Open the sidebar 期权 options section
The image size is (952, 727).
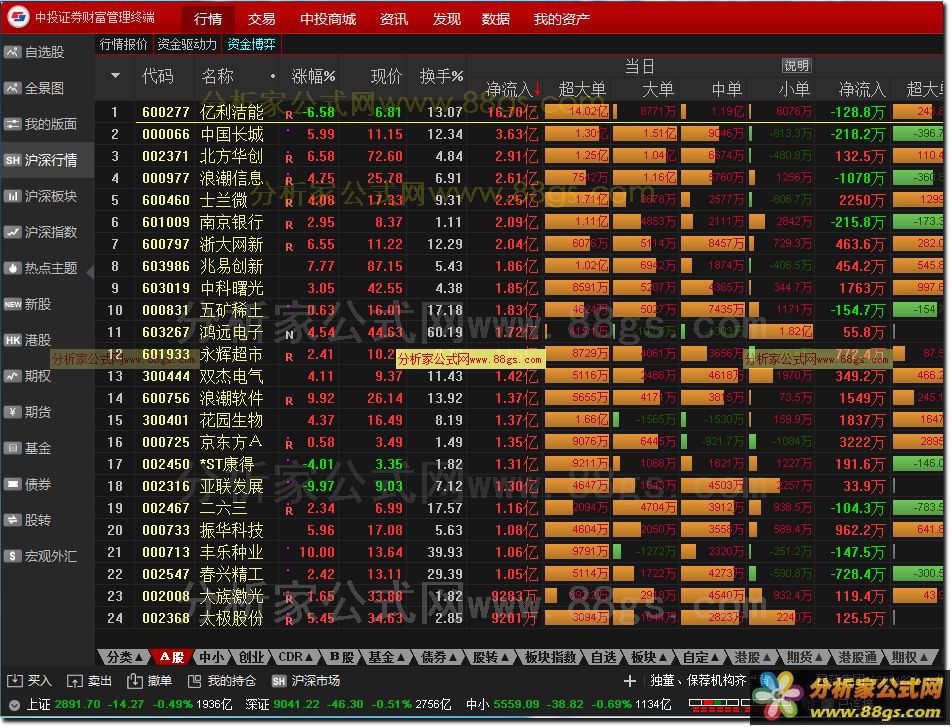point(28,376)
